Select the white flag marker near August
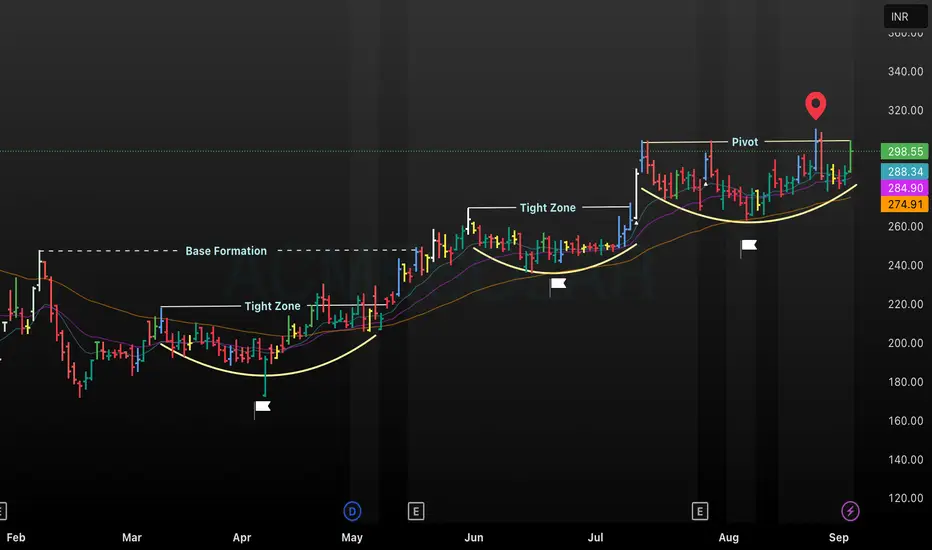932x550 pixels. pyautogui.click(x=748, y=247)
